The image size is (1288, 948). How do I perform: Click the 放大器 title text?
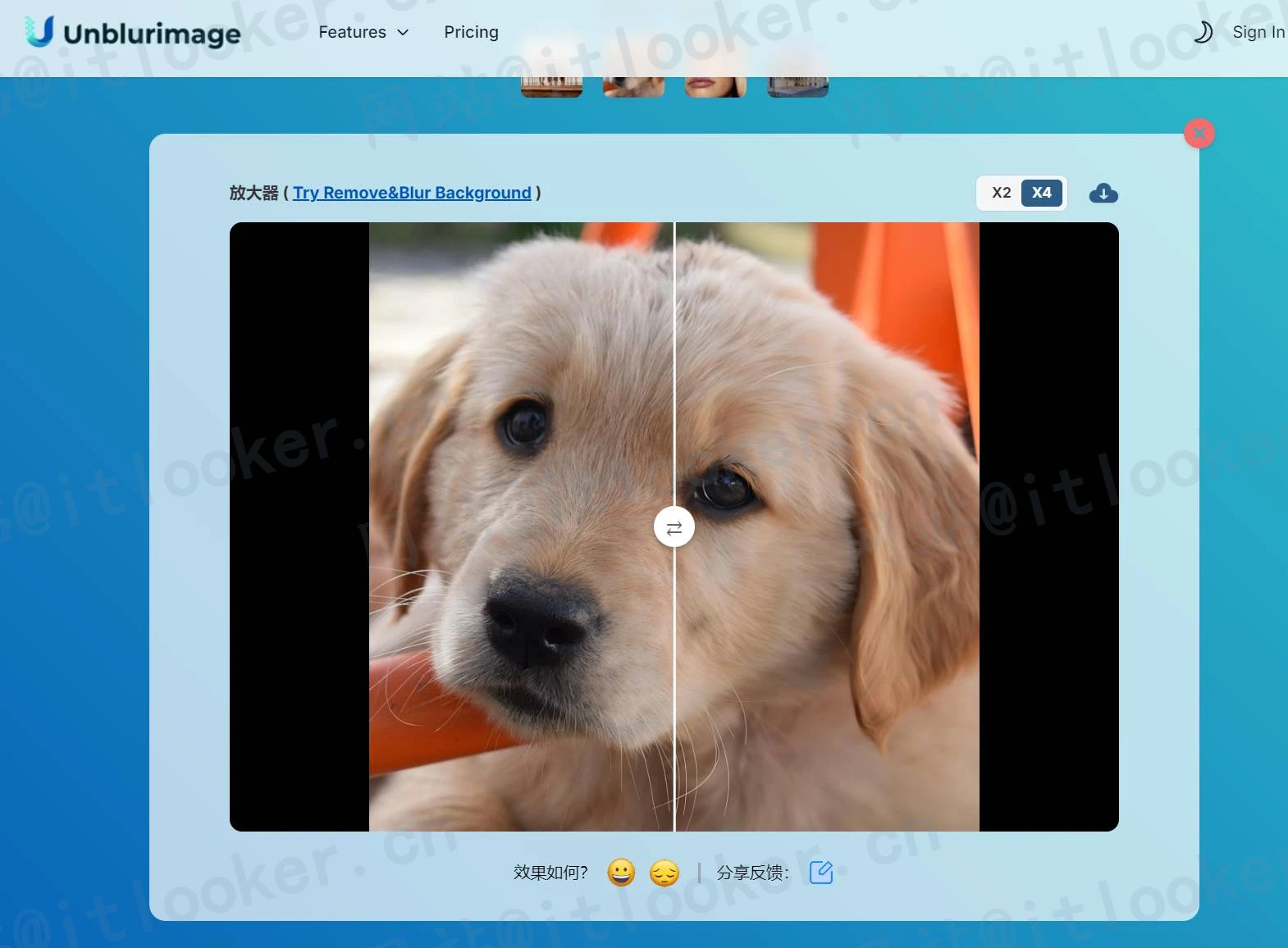pos(254,193)
